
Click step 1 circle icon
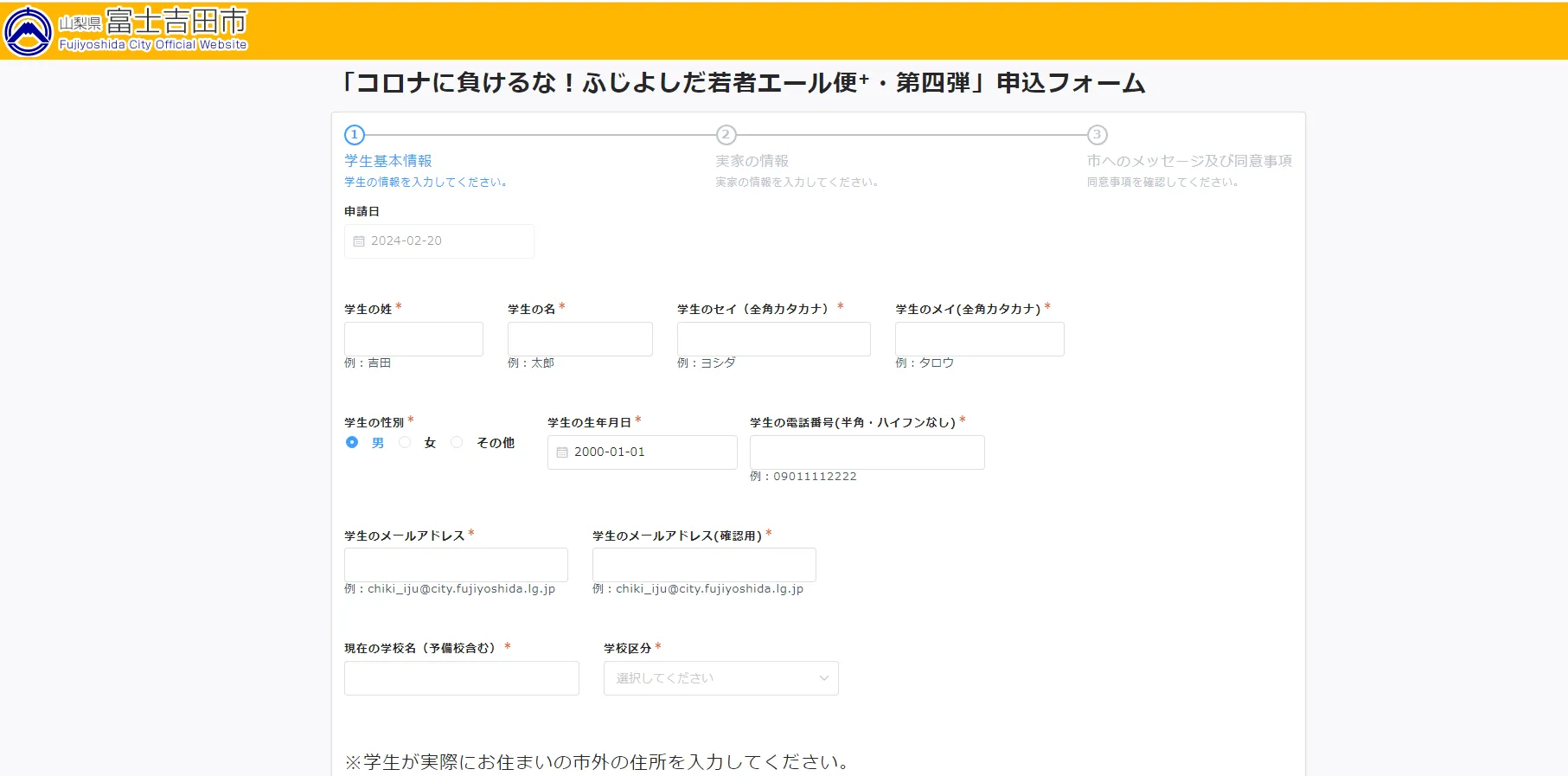pyautogui.click(x=355, y=135)
